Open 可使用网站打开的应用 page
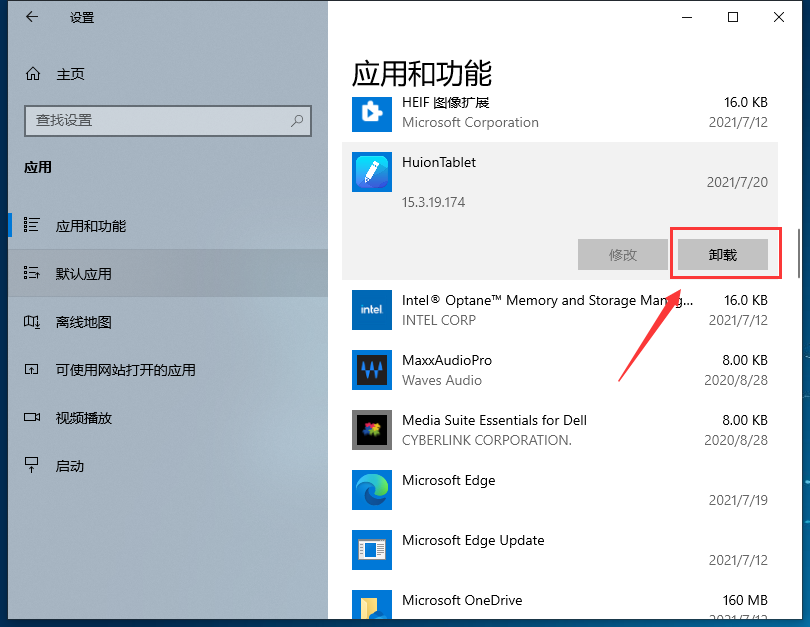810x627 pixels. [x=168, y=370]
